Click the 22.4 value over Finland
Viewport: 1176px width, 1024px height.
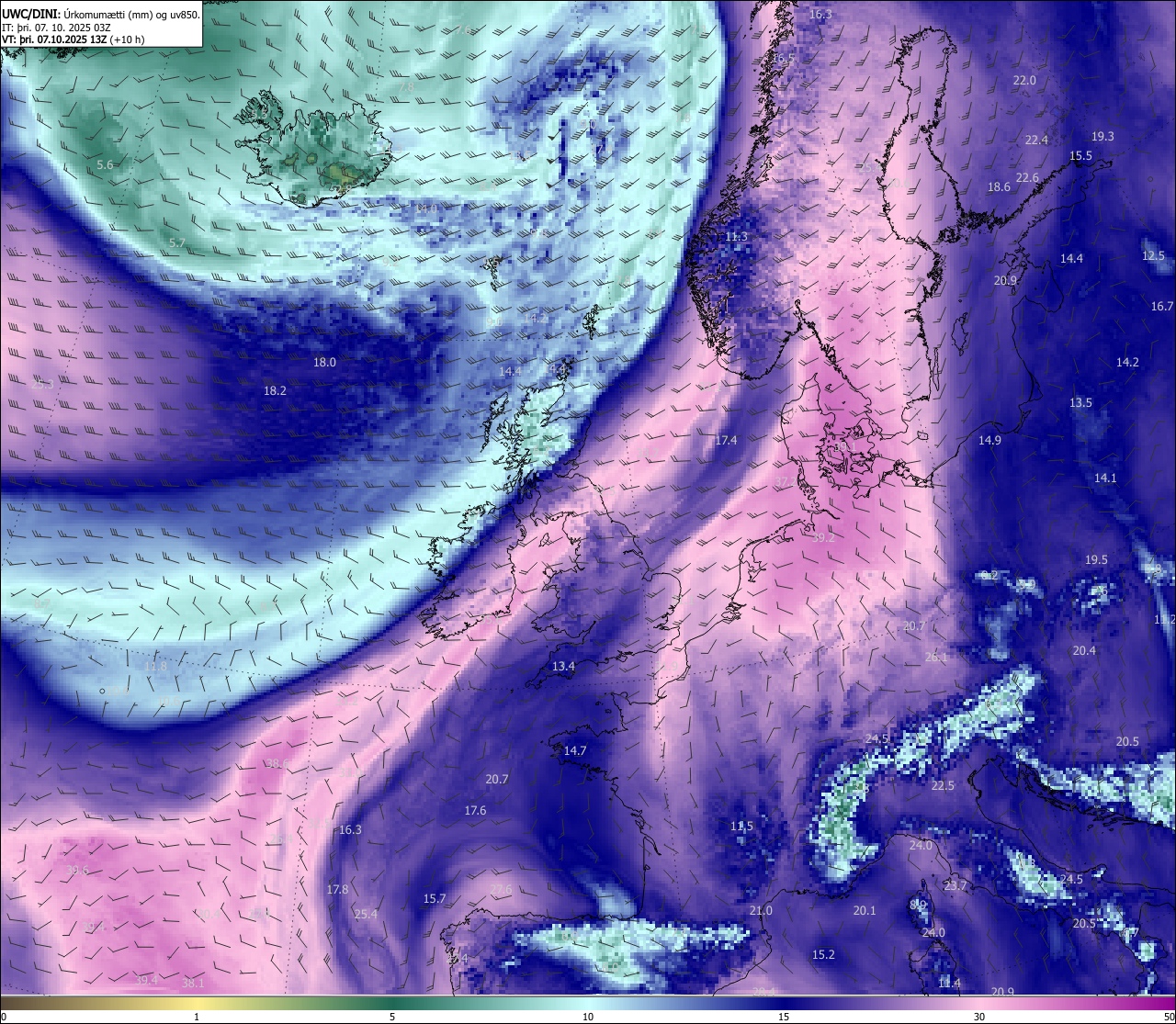(x=1036, y=141)
